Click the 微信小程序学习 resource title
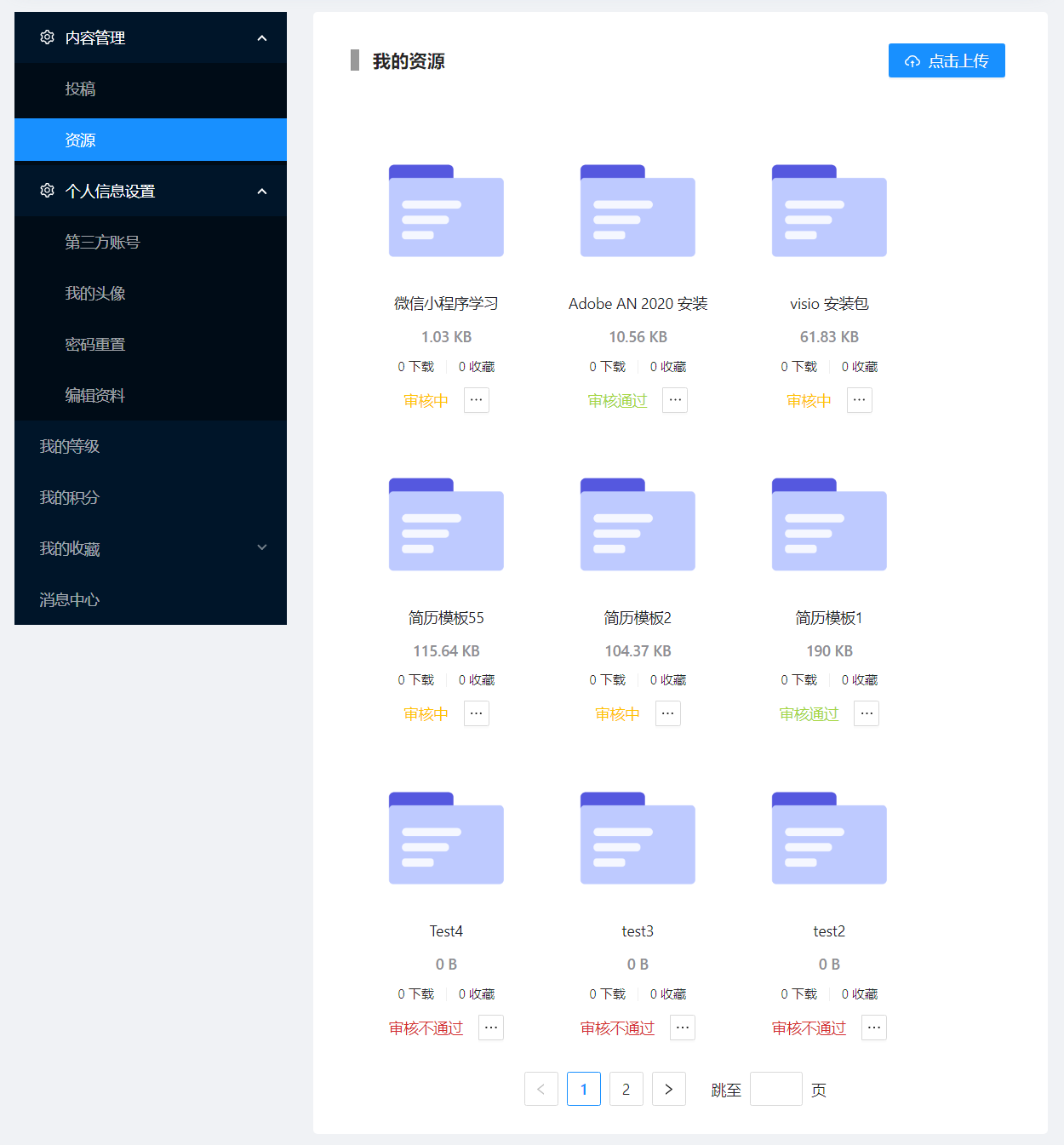The image size is (1064, 1145). point(446,304)
